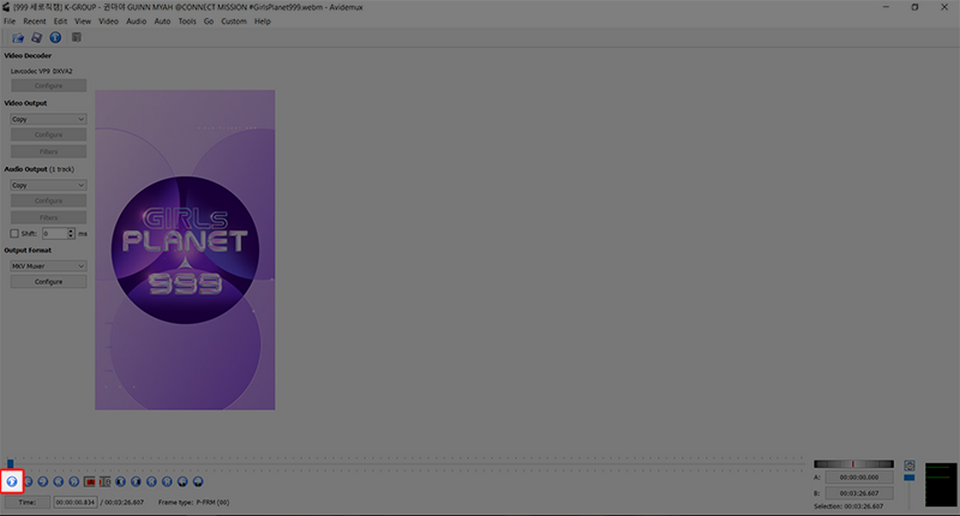Seek to the previous black frame
Viewport: 960px width, 516px height.
point(121,482)
